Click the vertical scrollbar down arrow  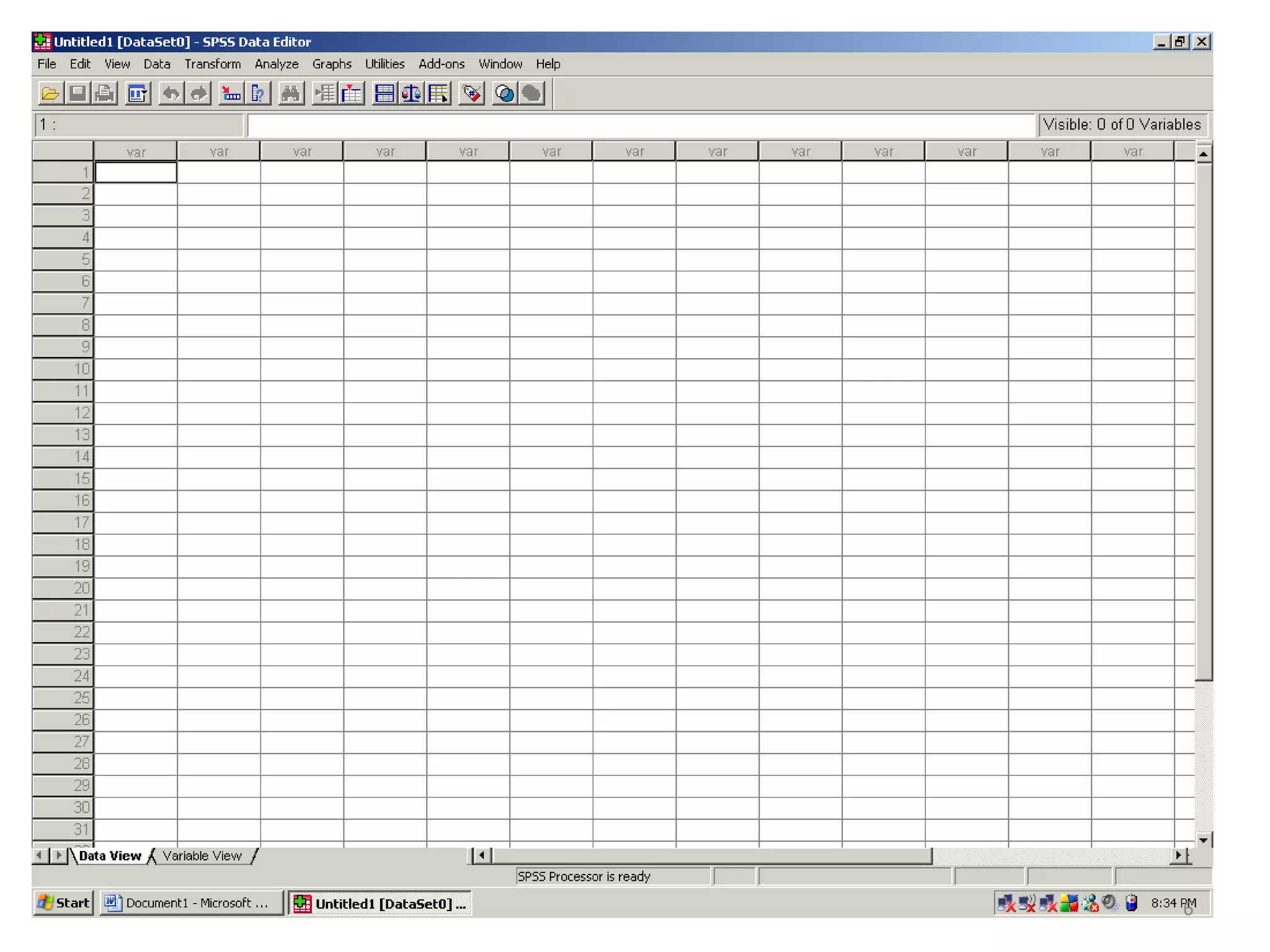tap(1203, 840)
